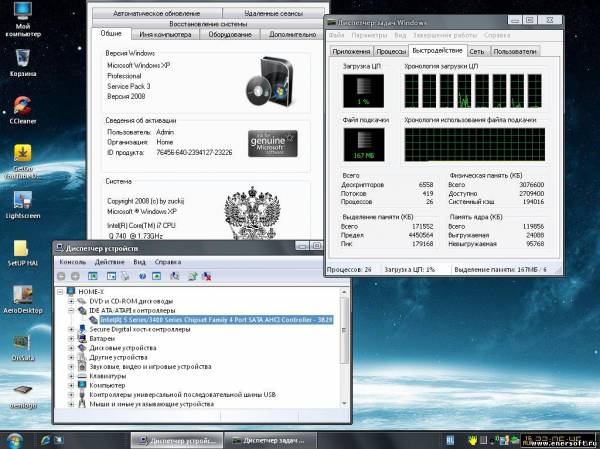Click the HOME-X computer icon in device tree

coord(71,291)
